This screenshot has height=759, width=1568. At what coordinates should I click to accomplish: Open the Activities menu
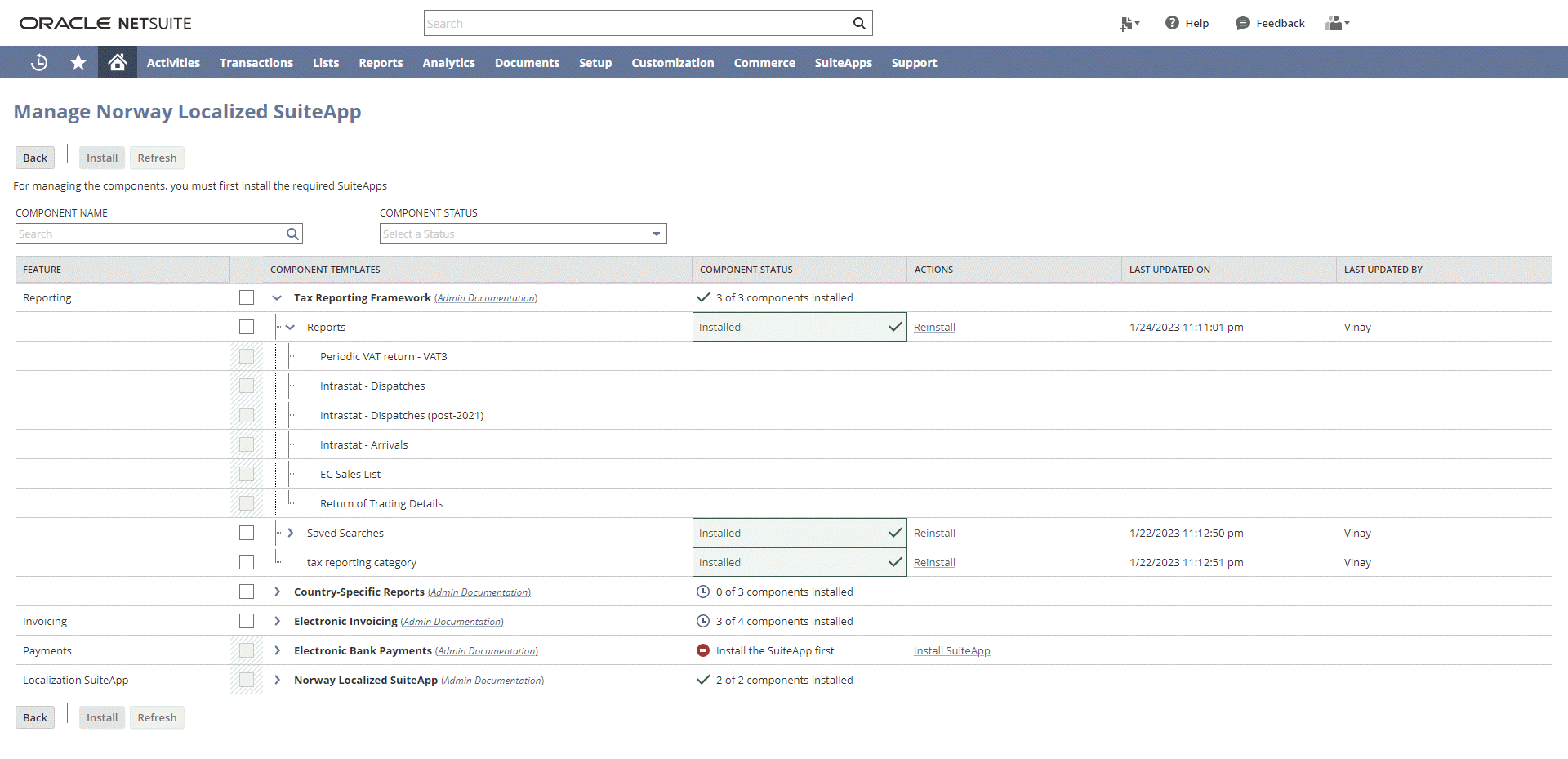tap(173, 62)
